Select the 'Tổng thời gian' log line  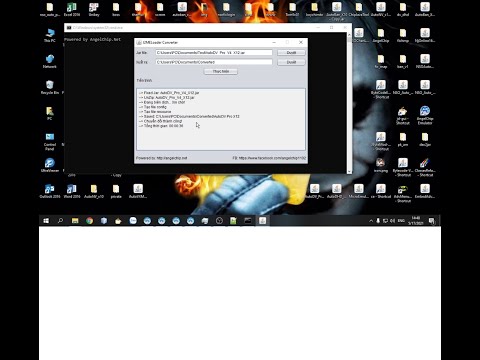tap(161, 126)
